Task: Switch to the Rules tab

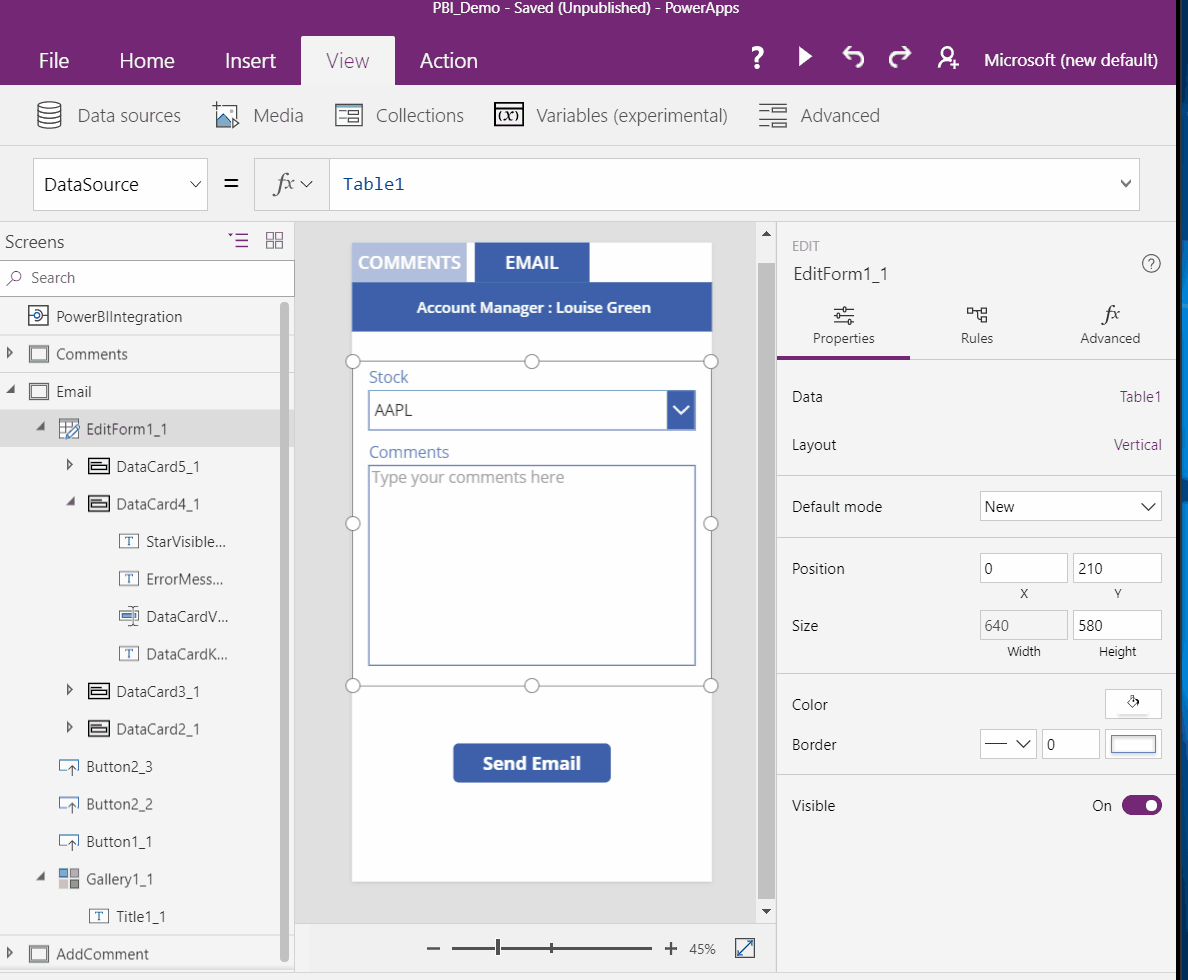Action: pyautogui.click(x=977, y=325)
